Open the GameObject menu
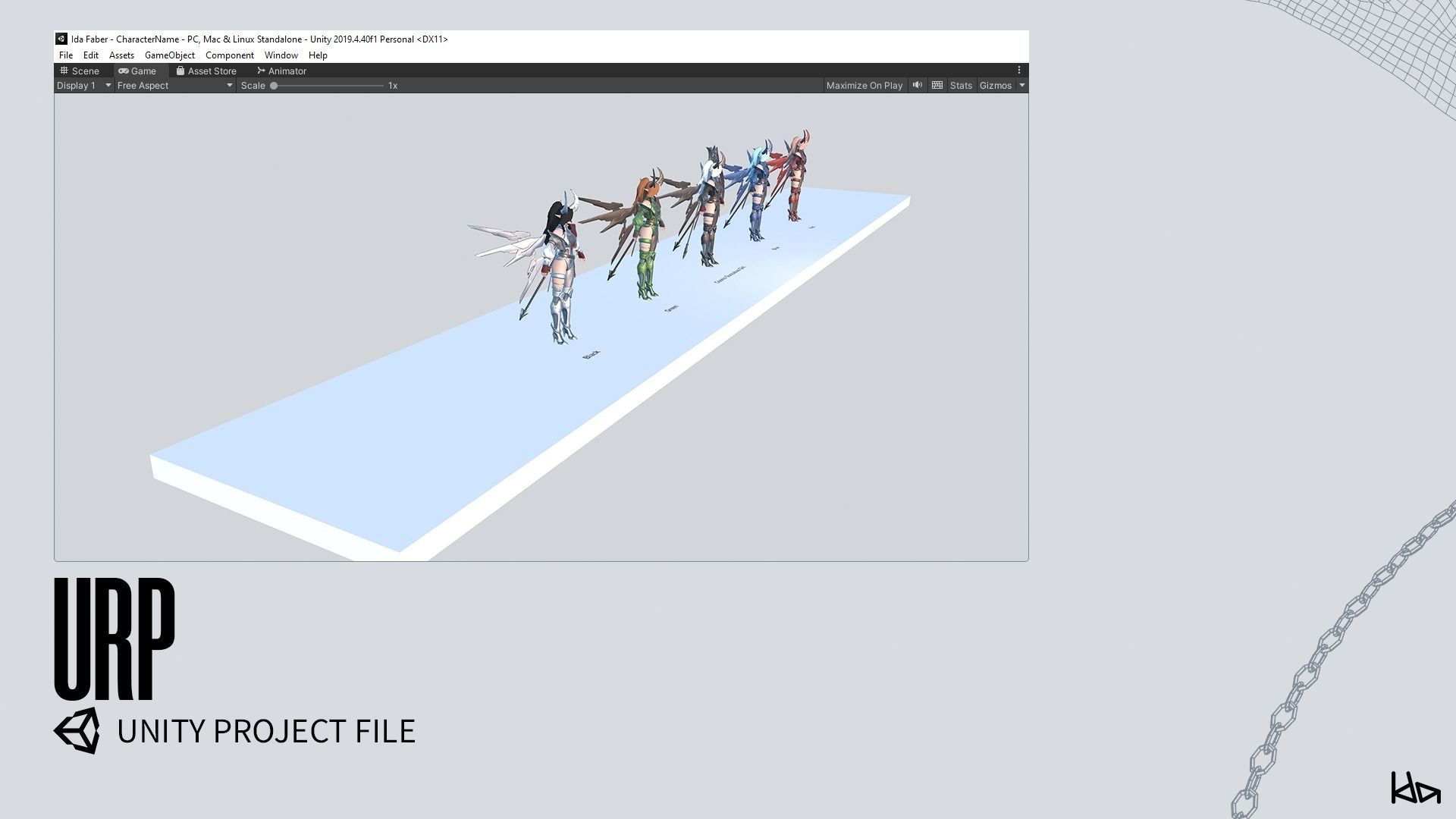Screen dimensions: 1456x819 (x=170, y=55)
